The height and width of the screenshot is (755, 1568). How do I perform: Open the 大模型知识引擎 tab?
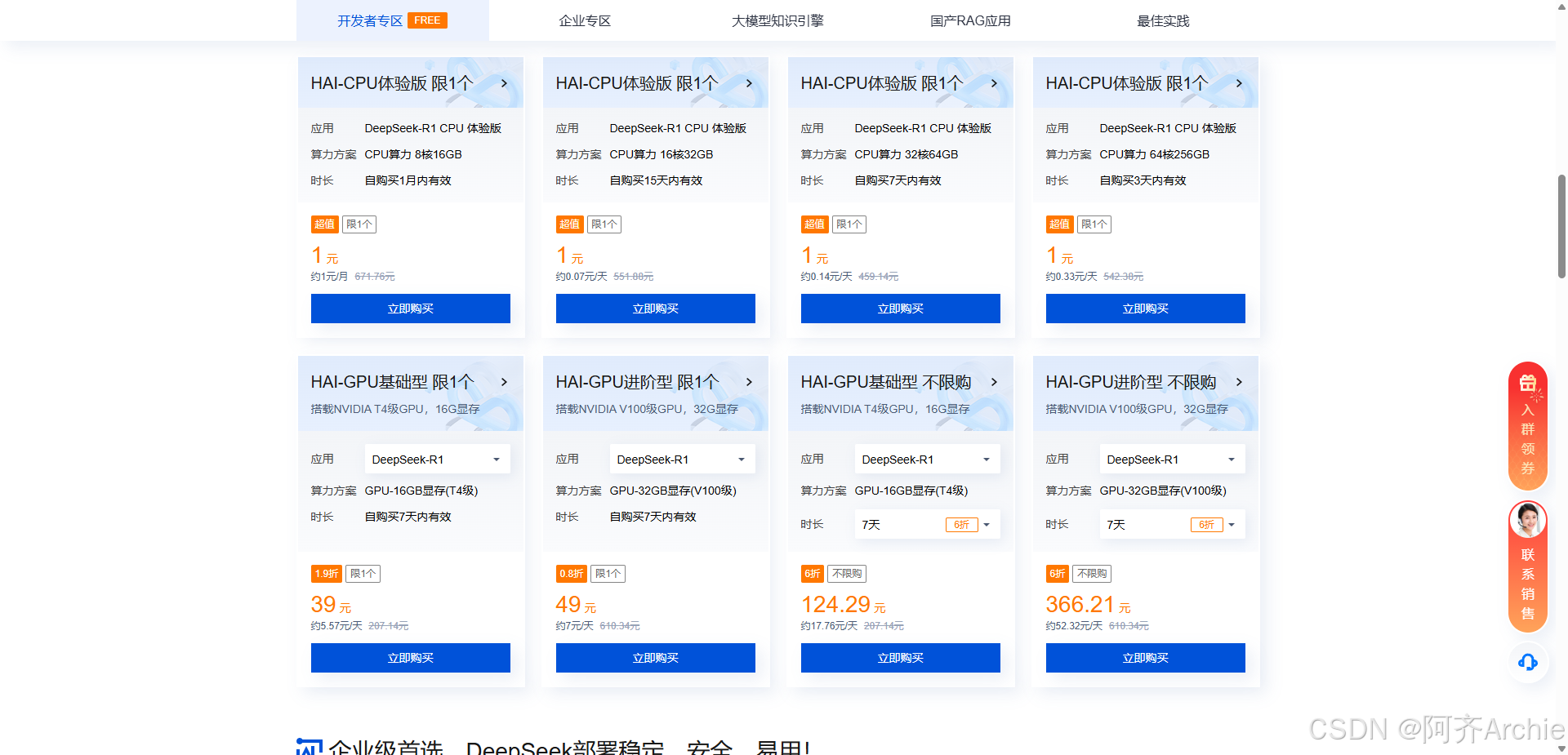[777, 20]
